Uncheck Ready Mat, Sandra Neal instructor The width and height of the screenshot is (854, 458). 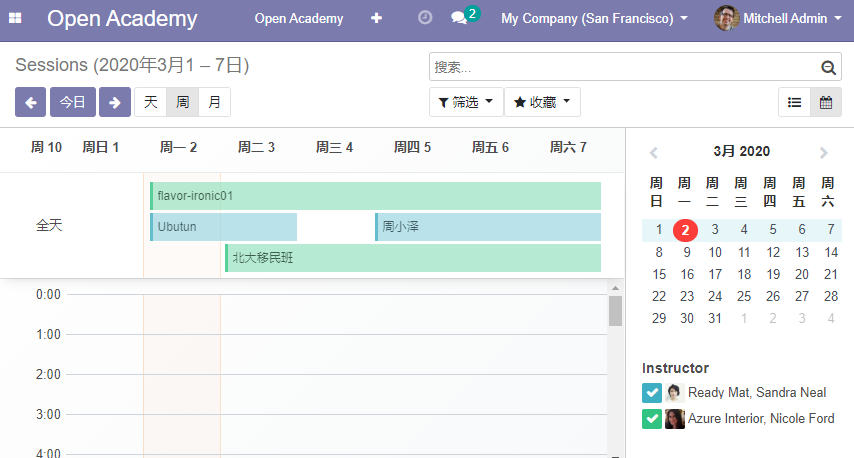652,393
